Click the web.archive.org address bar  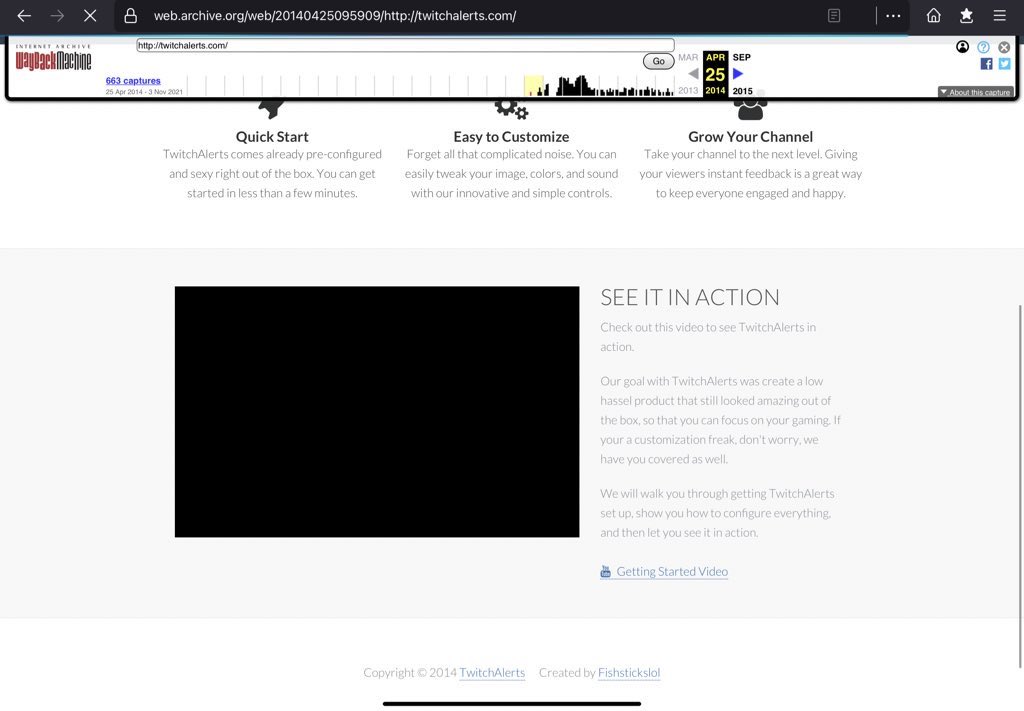pos(335,16)
